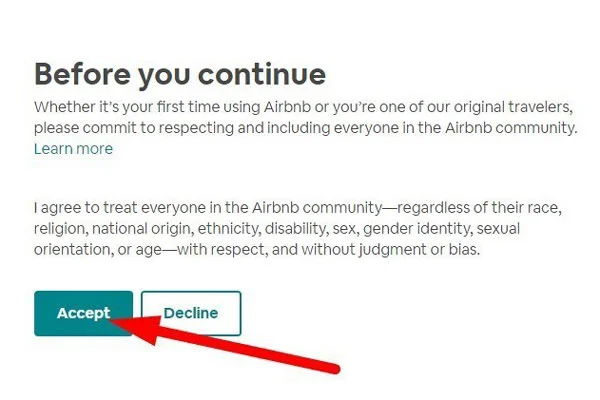Tap Learn more below the intro text

73,149
